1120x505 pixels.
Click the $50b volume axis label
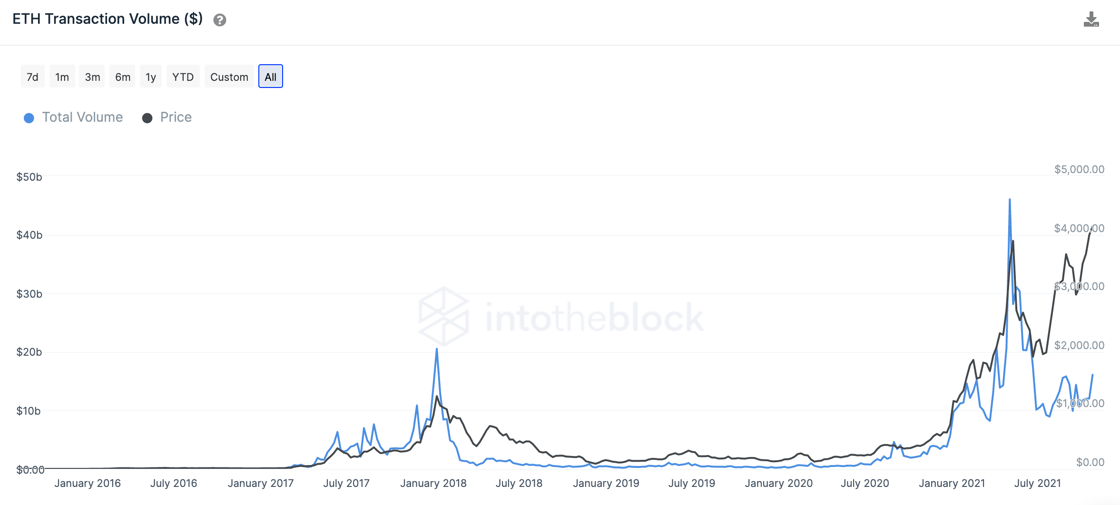coord(29,177)
